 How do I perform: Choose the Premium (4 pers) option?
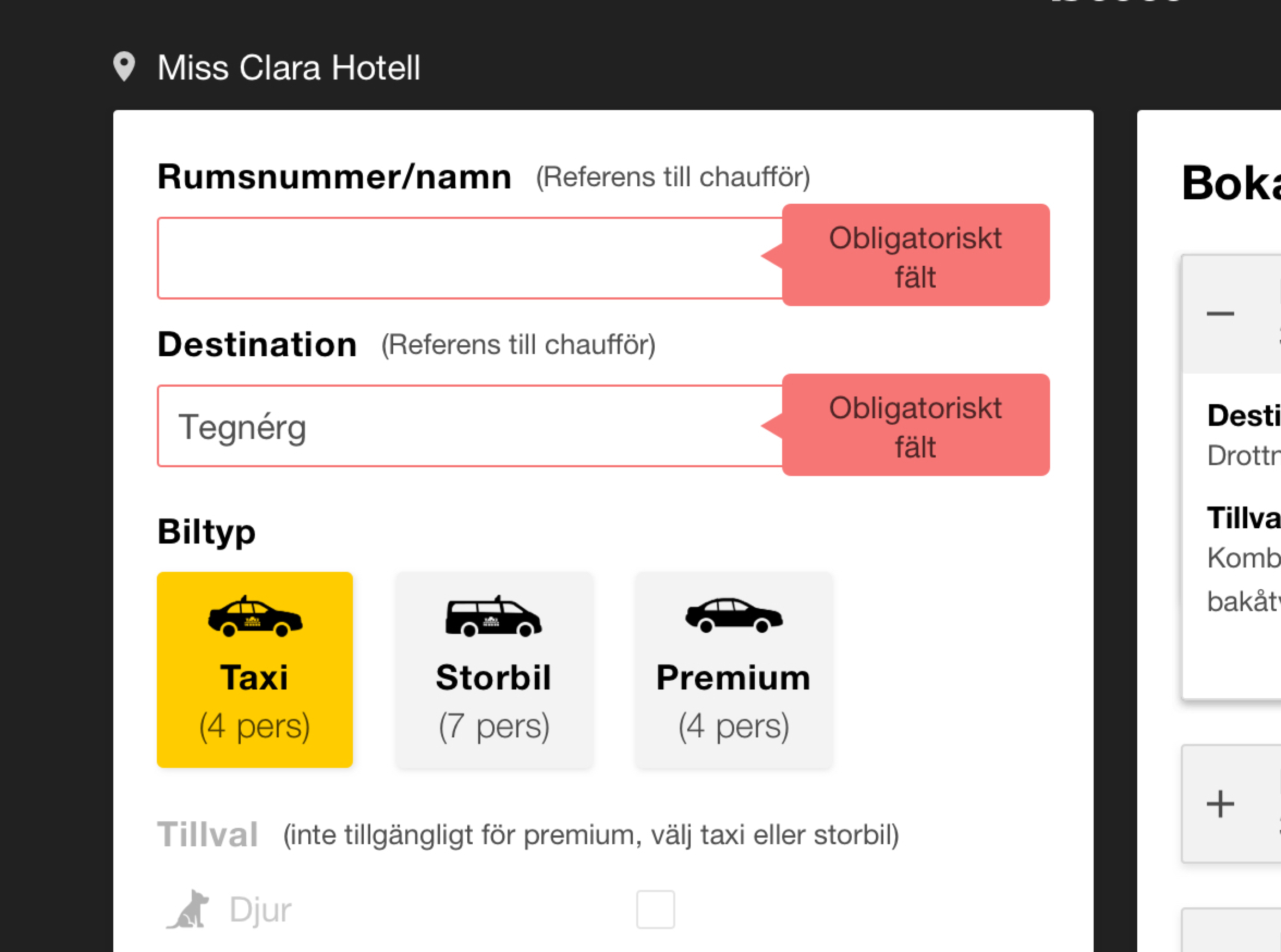[734, 670]
